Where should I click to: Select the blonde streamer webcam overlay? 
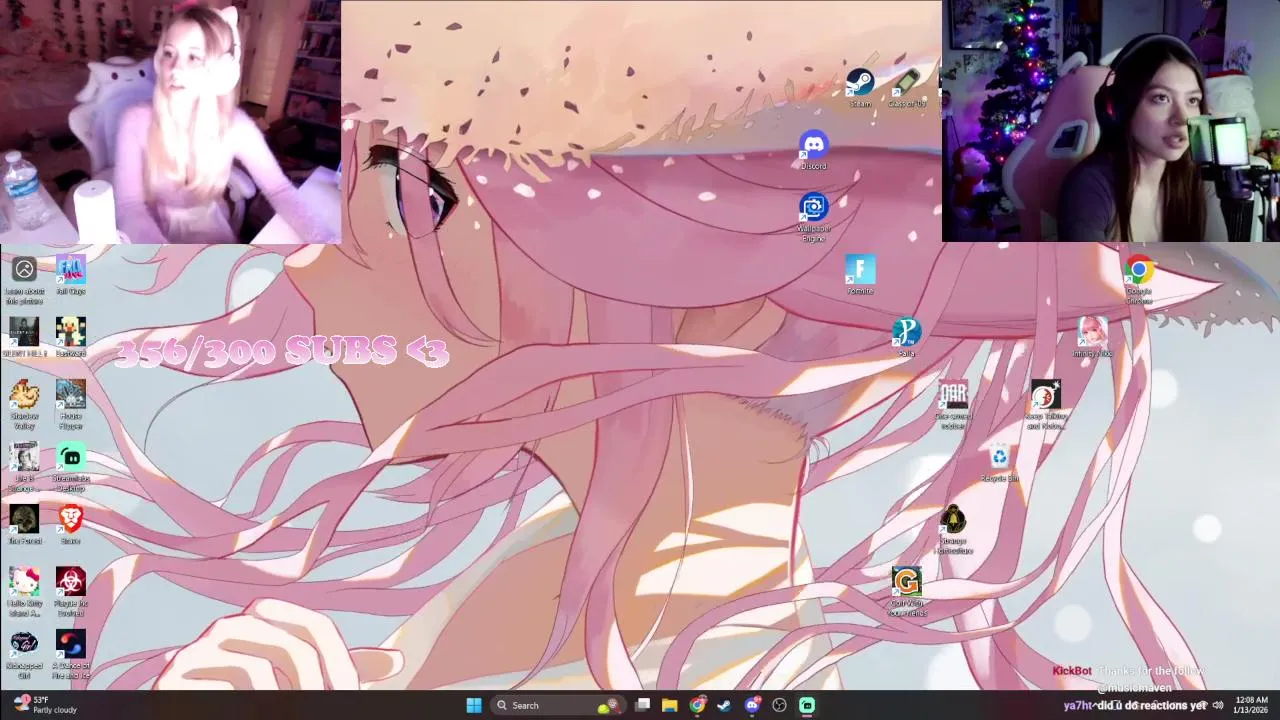tap(170, 122)
